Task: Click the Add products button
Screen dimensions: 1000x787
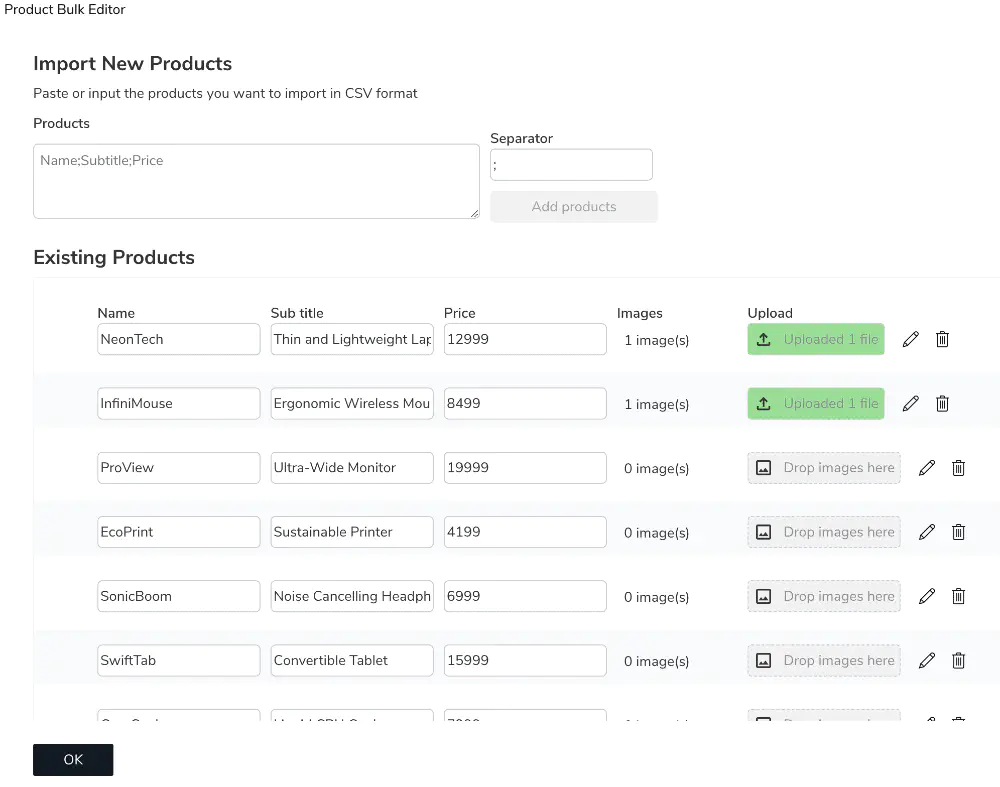Action: (x=573, y=206)
